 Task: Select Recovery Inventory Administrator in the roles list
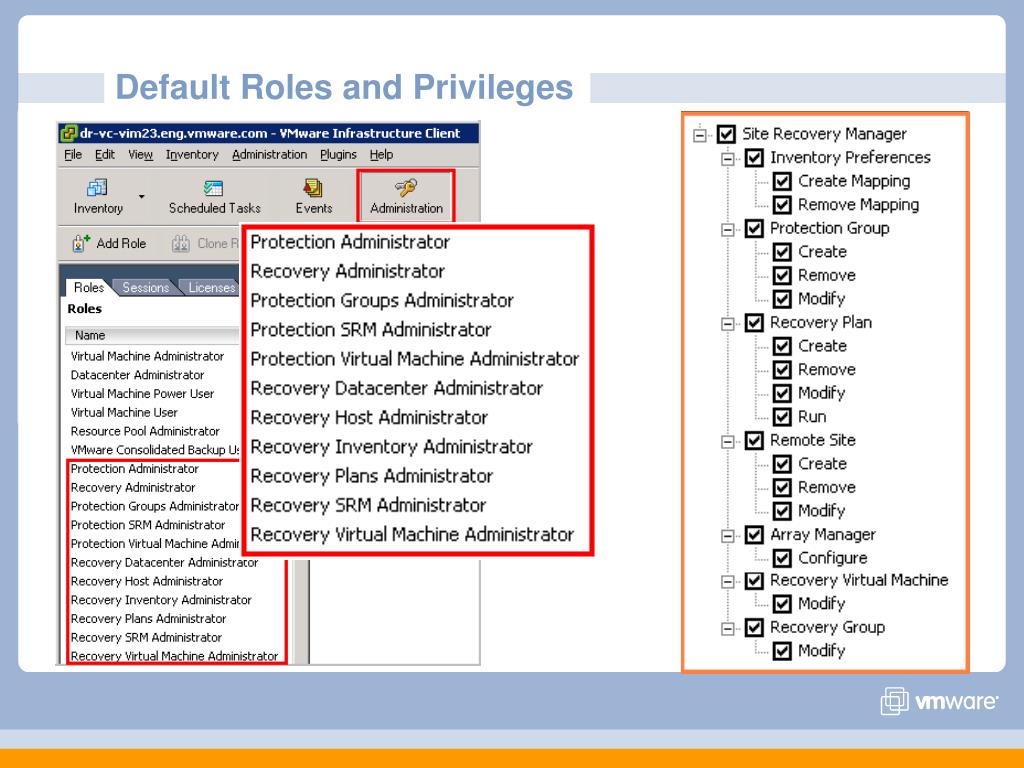(161, 600)
